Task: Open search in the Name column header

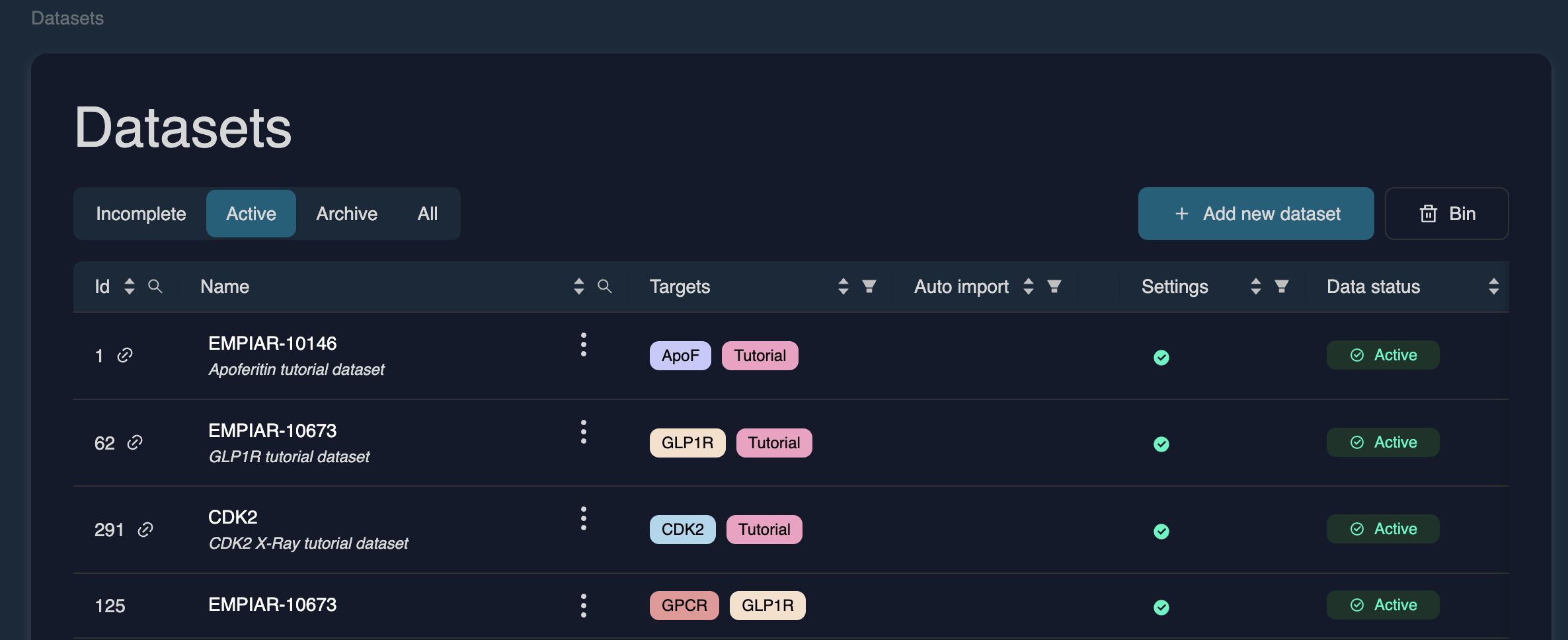Action: tap(604, 286)
